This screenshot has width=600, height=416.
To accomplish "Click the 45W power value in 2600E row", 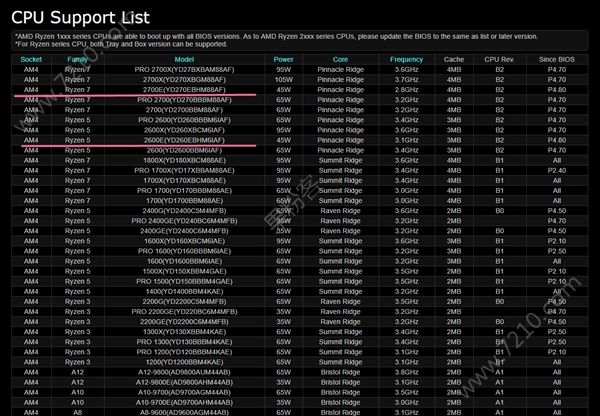I will [x=284, y=140].
